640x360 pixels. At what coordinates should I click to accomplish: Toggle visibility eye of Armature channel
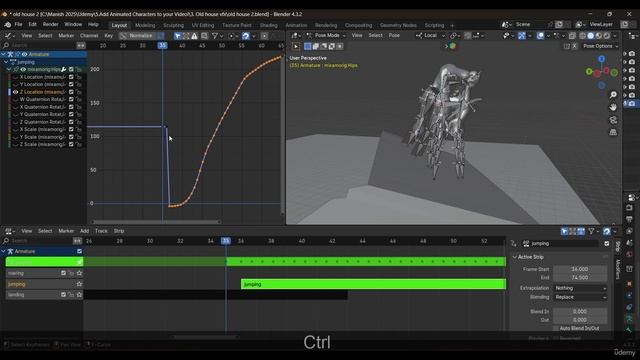pyautogui.click(x=24, y=54)
